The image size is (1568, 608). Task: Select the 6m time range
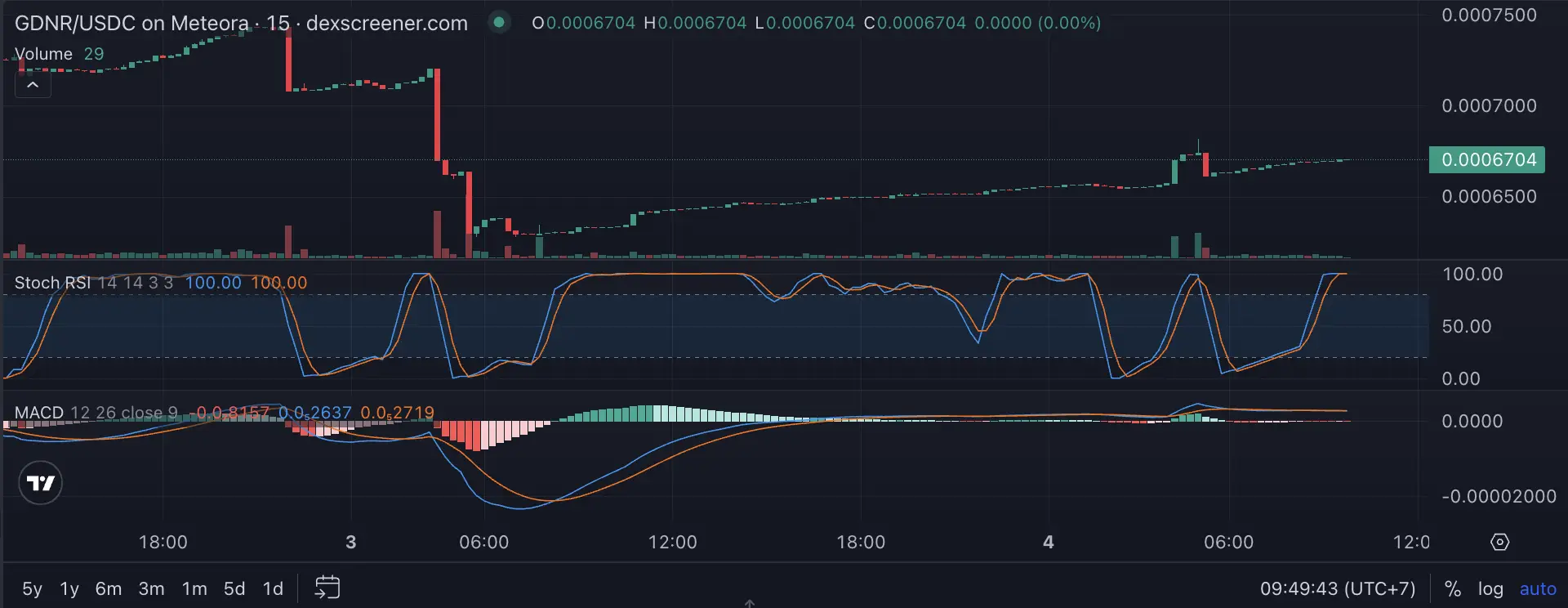[108, 588]
